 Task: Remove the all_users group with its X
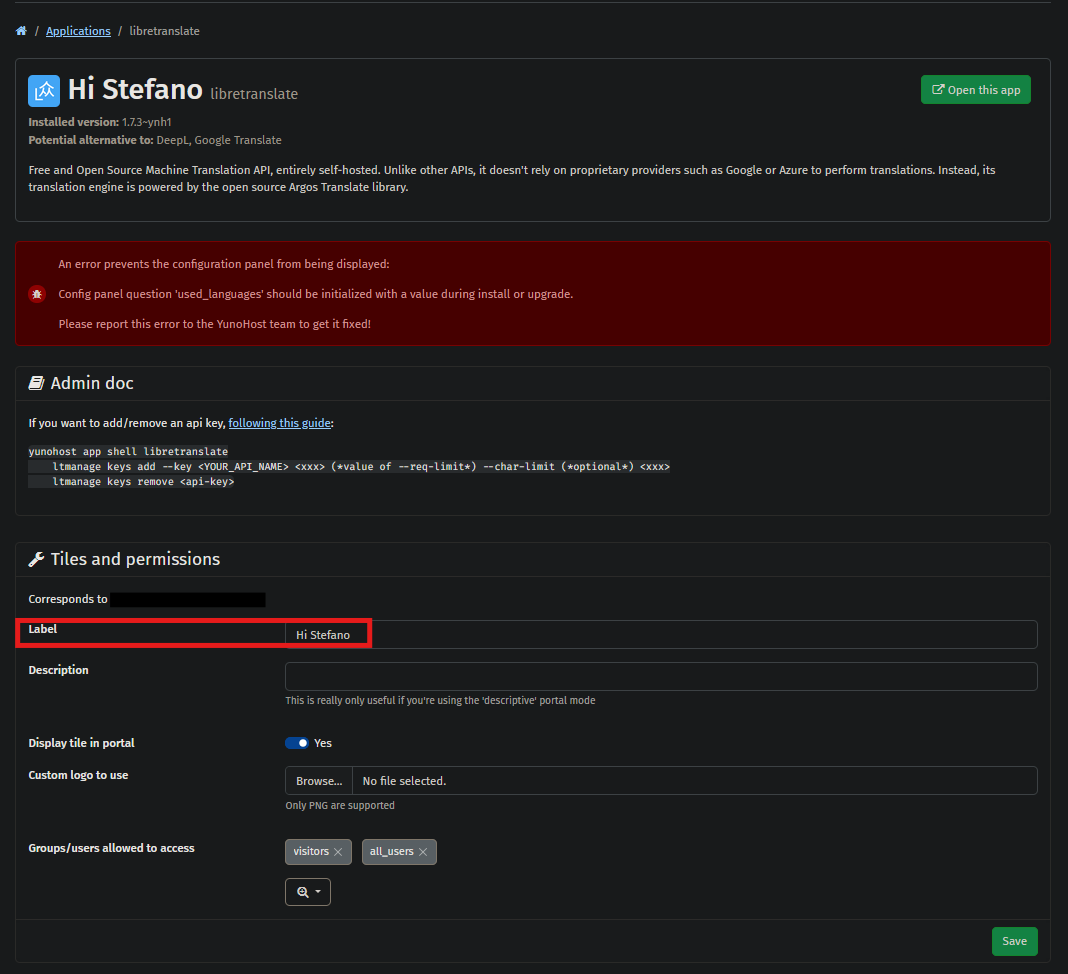pos(423,852)
